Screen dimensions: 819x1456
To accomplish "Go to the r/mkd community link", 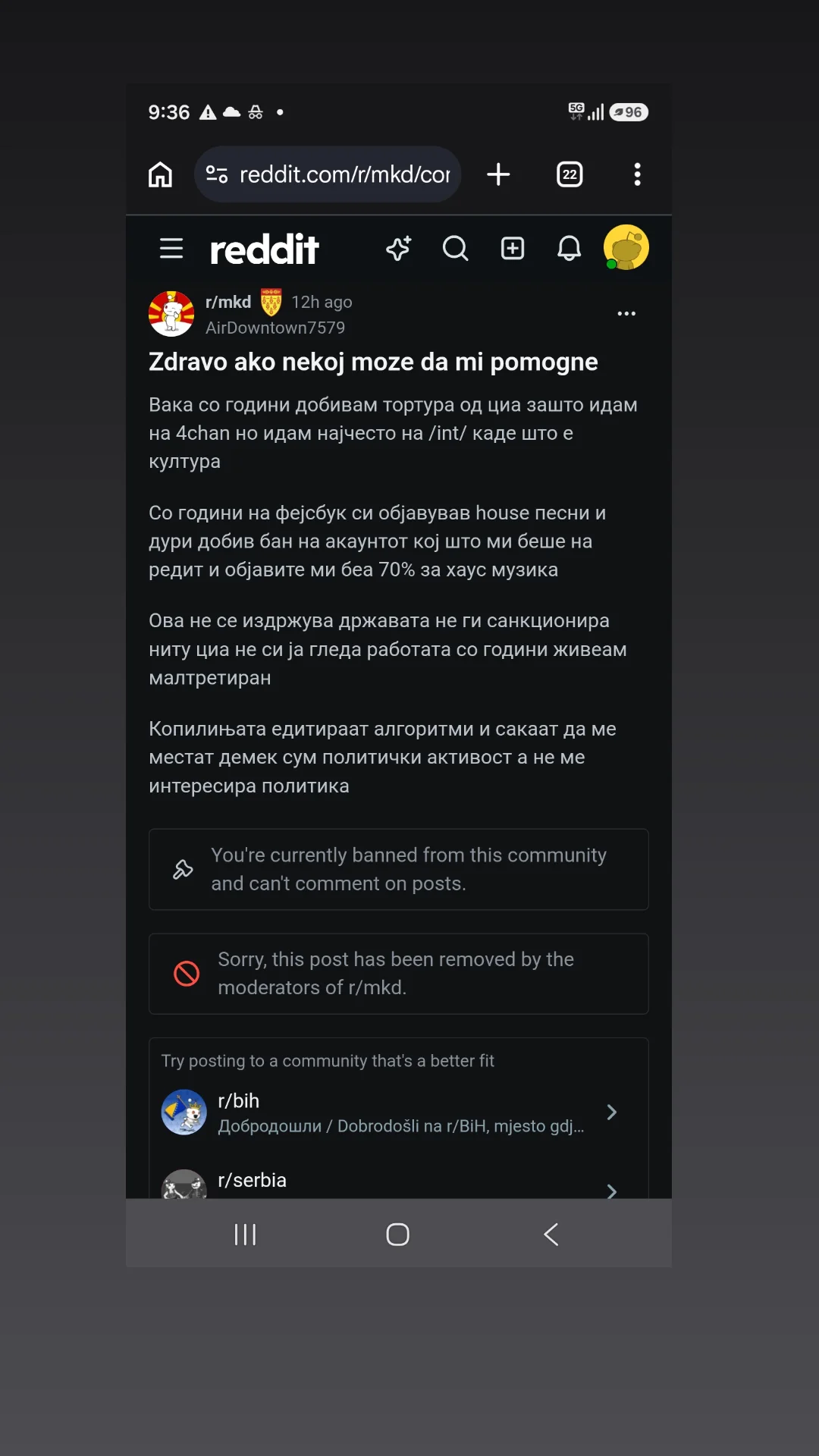I will 228,302.
